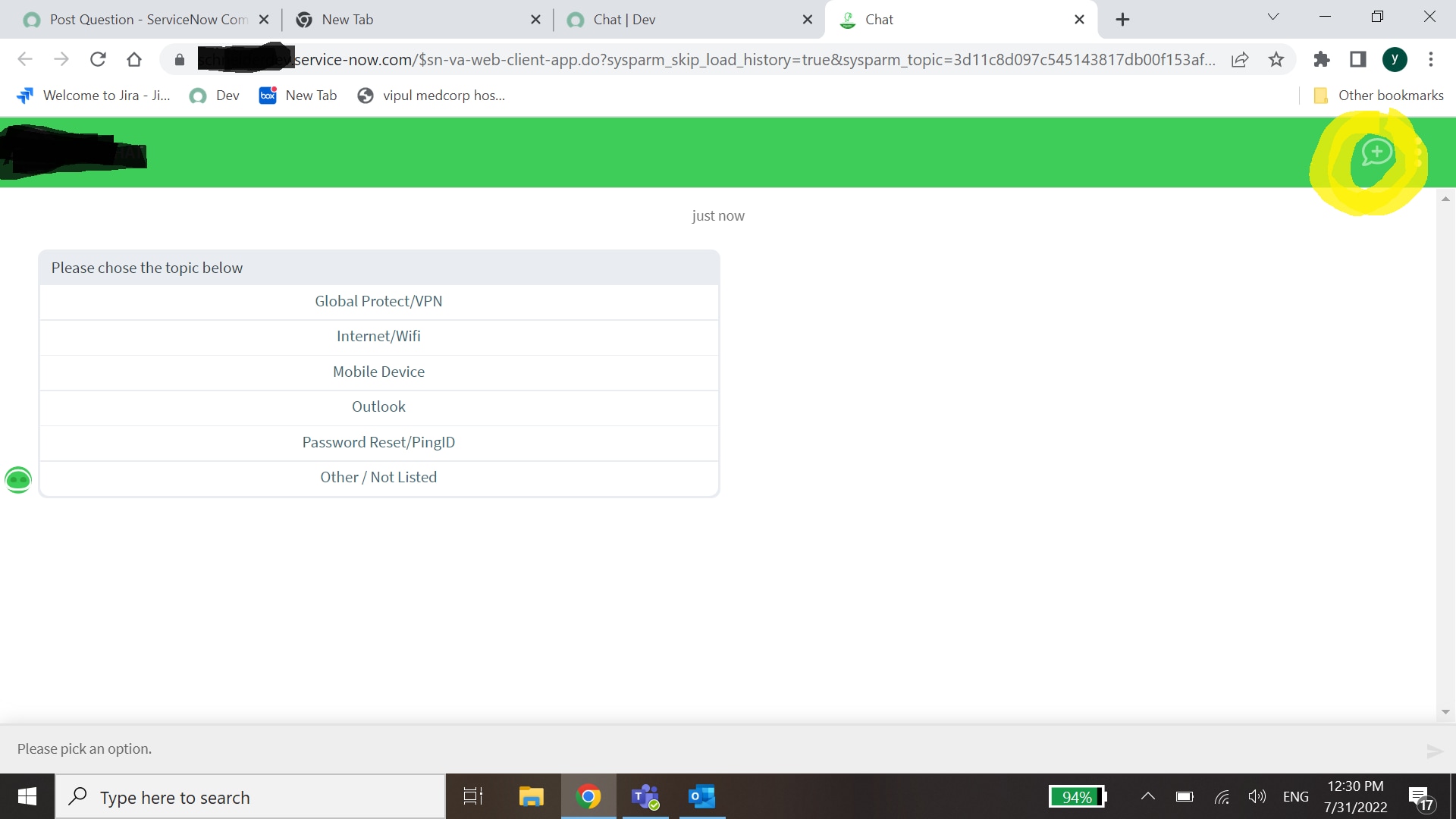Image resolution: width=1456 pixels, height=819 pixels.
Task: Open the Chrome extensions puzzle icon
Action: (x=1322, y=59)
